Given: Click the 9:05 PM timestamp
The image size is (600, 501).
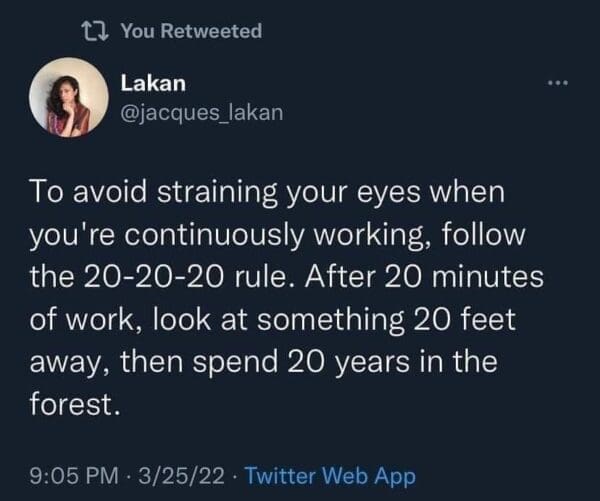Looking at the screenshot, I should pyautogui.click(x=71, y=476).
